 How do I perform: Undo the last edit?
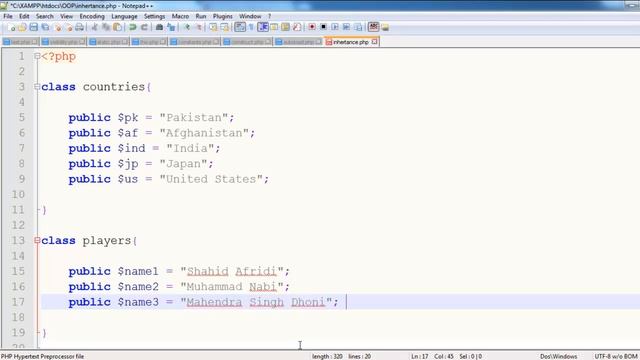click(133, 27)
